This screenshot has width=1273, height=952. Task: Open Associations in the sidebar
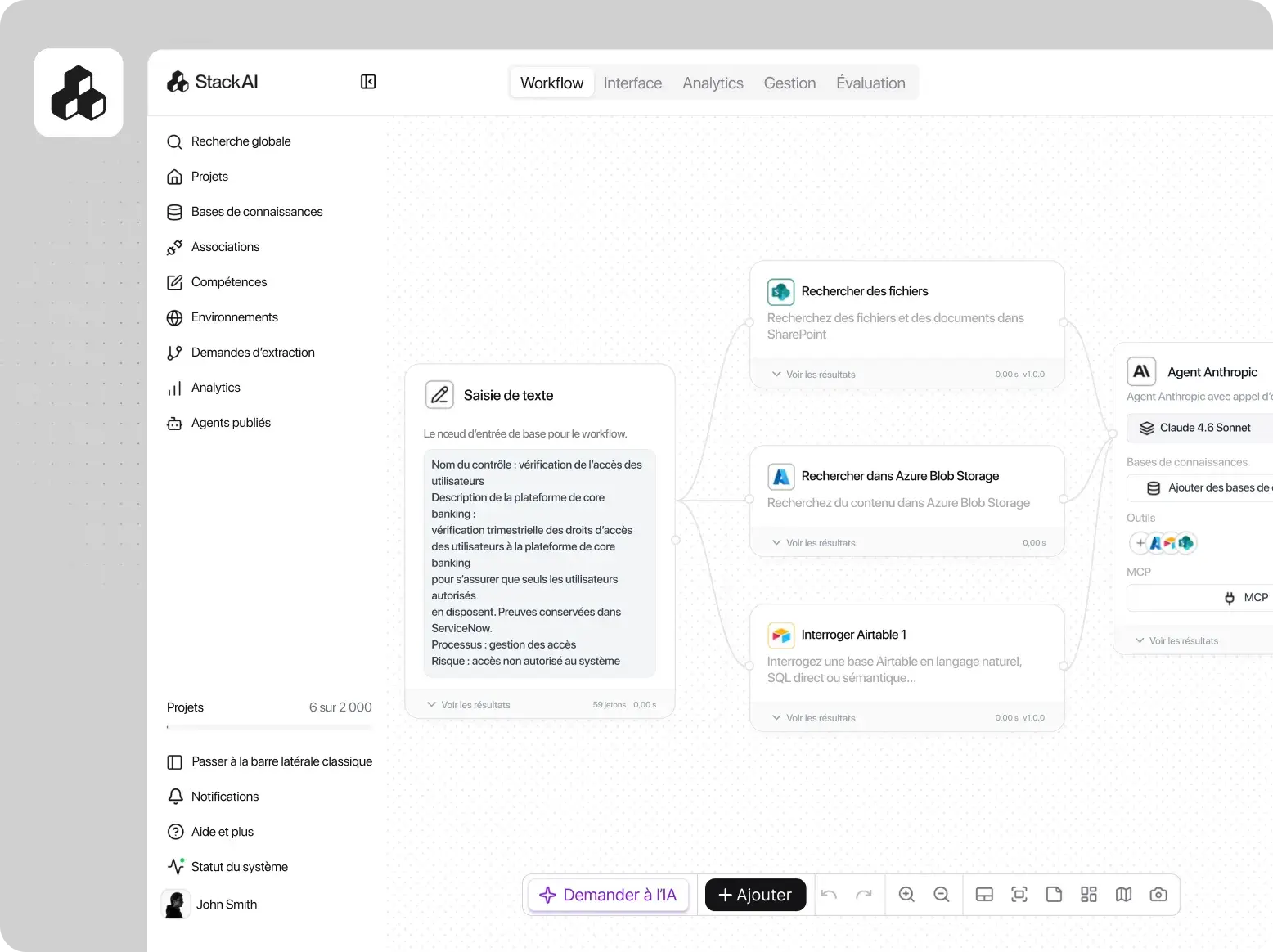[x=213, y=247]
